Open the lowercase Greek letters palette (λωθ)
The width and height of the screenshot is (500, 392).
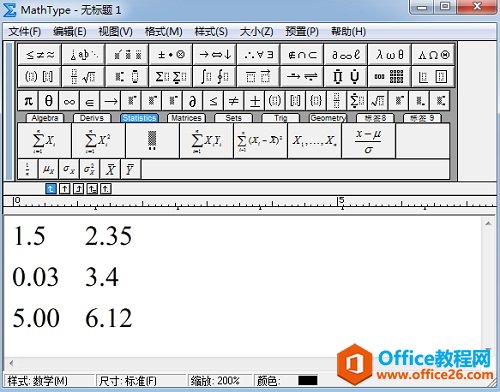point(390,54)
